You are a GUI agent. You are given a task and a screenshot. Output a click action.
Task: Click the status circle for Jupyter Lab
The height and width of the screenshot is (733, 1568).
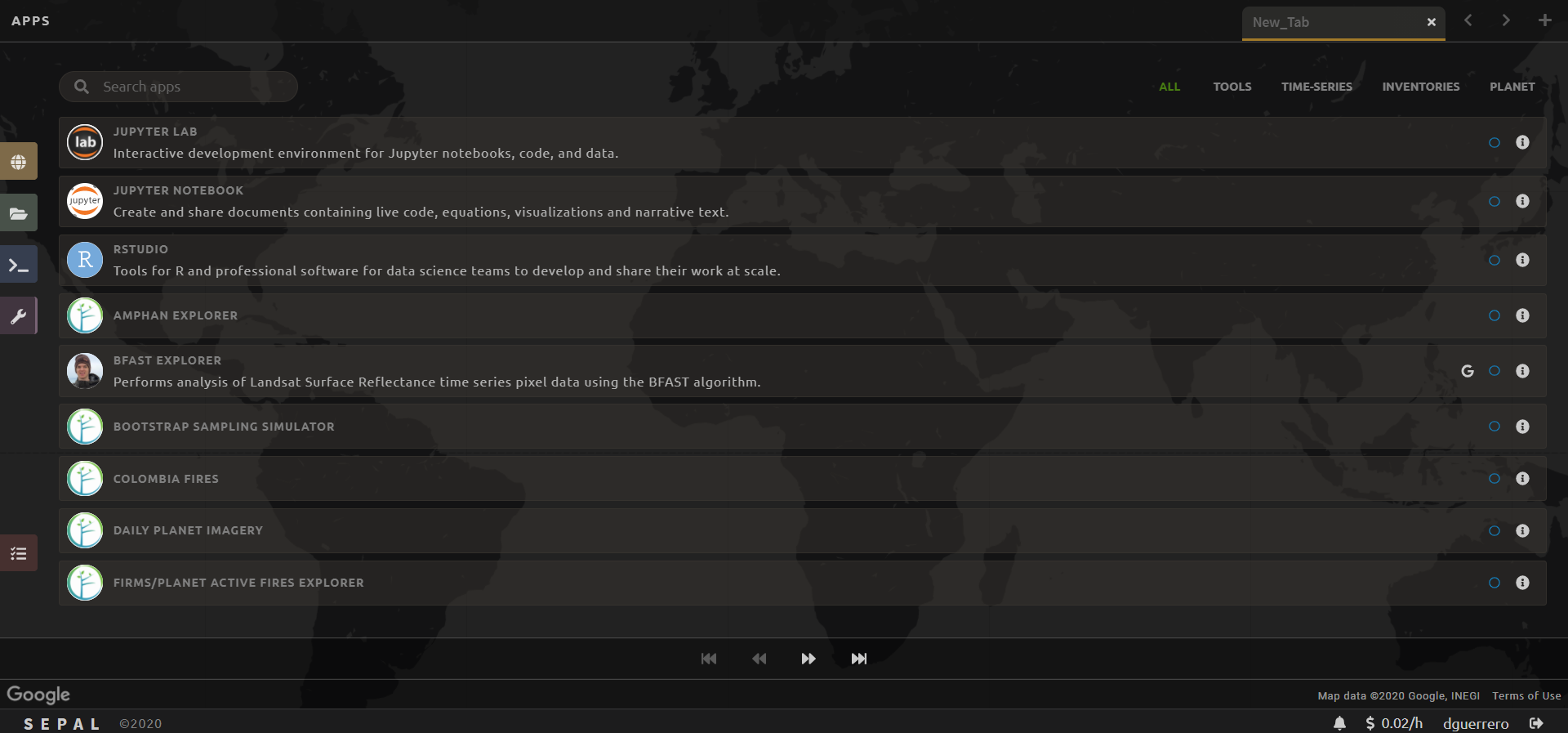(x=1494, y=142)
